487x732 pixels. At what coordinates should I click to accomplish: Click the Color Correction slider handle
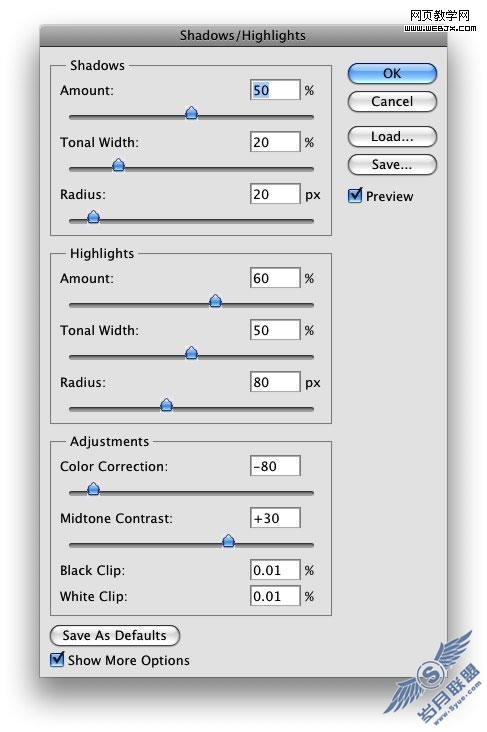(94, 489)
